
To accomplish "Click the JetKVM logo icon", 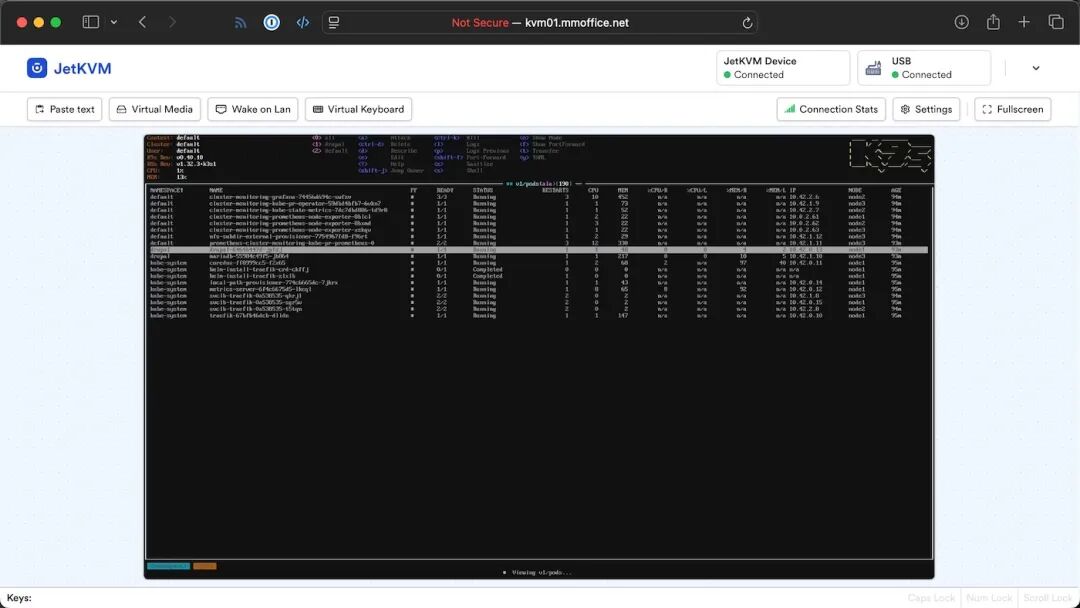I will point(37,67).
